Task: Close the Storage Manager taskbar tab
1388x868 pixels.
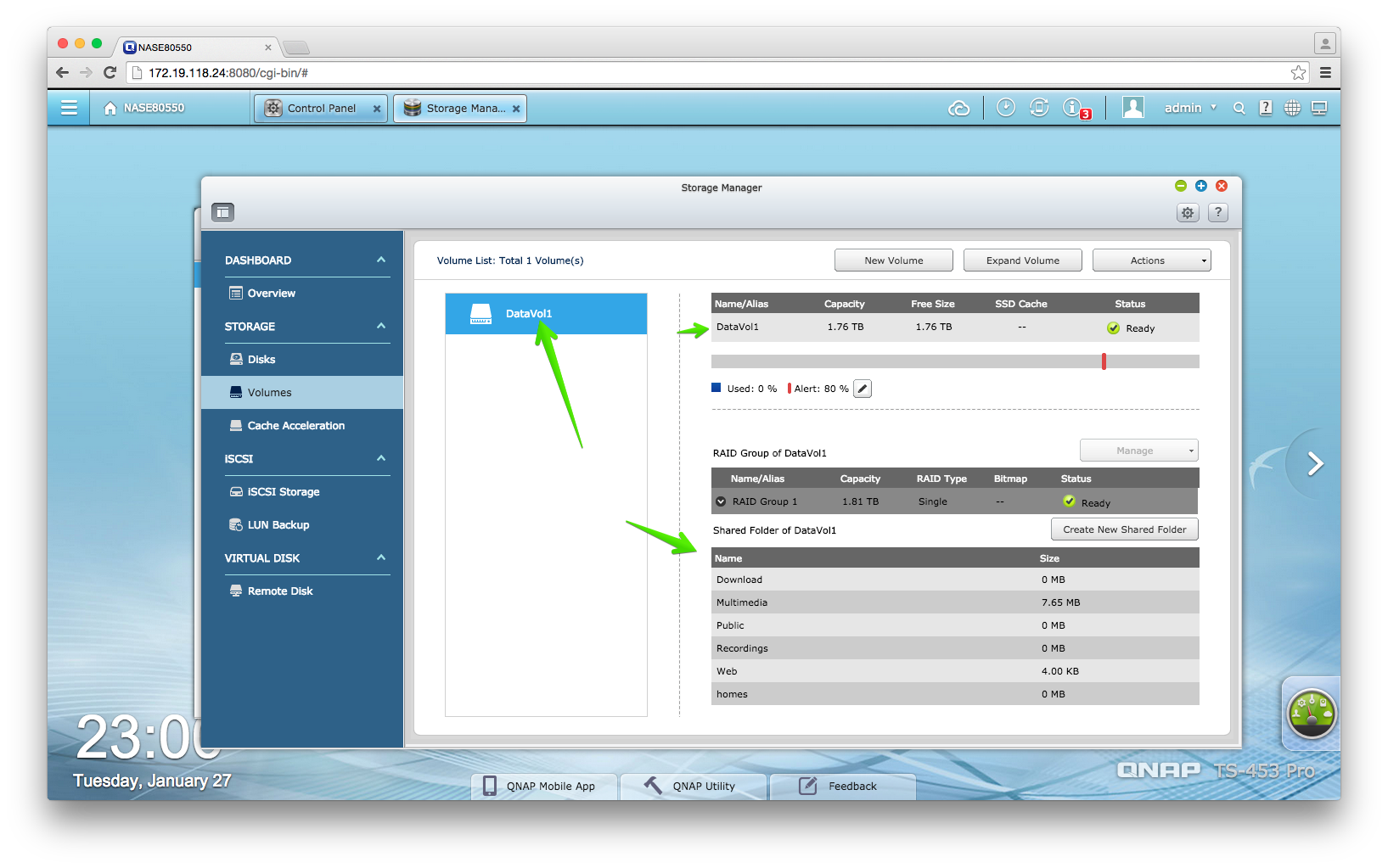Action: pyautogui.click(x=516, y=109)
